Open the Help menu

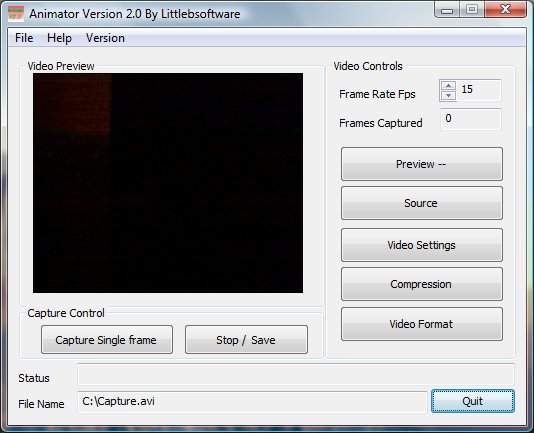point(59,38)
